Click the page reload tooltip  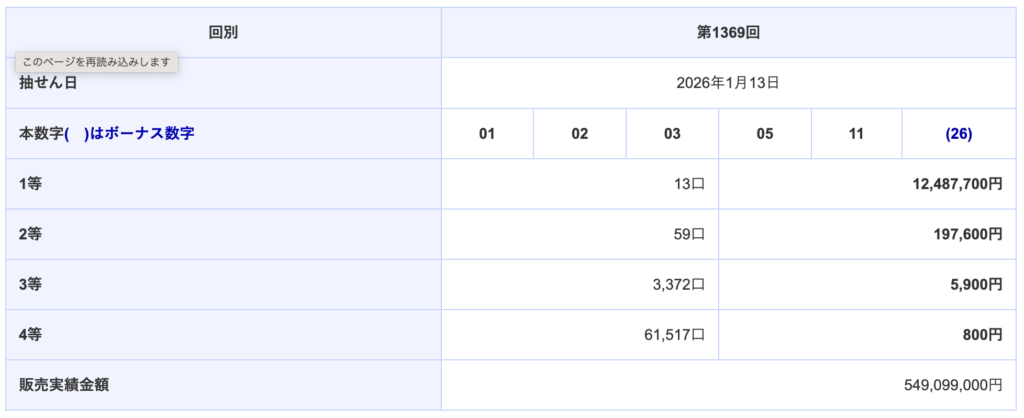[97, 62]
